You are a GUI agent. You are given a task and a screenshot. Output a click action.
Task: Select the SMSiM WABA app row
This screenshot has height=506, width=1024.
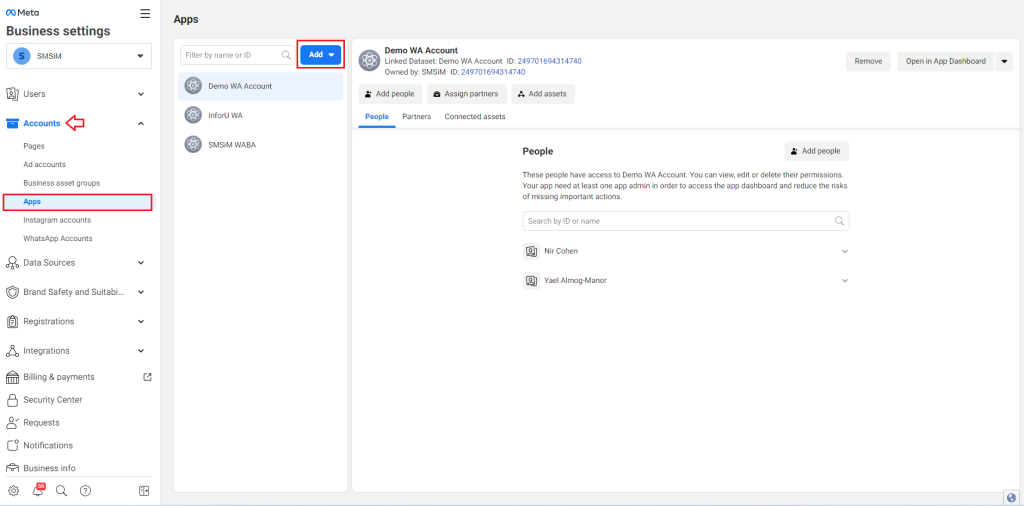point(261,144)
